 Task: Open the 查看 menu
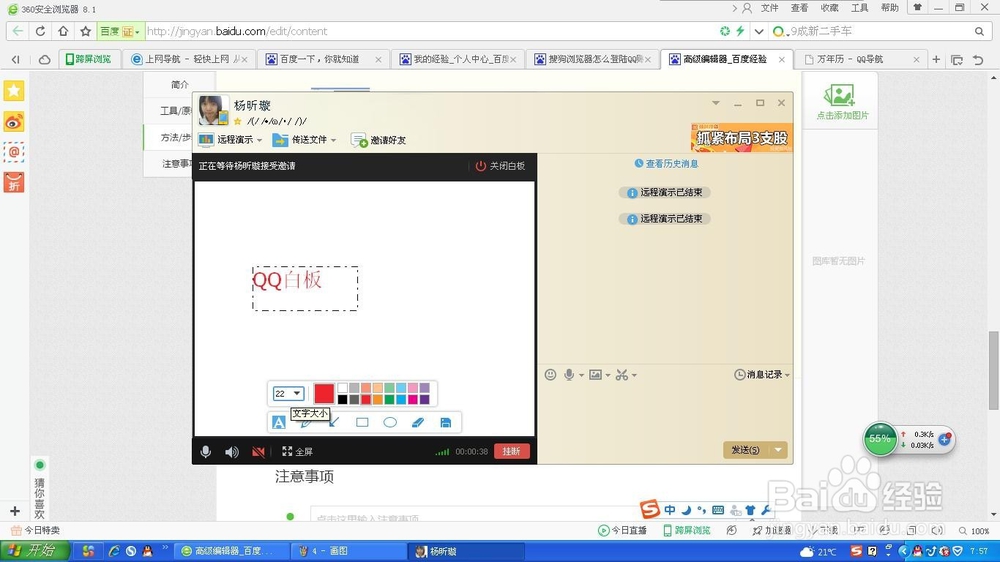pos(800,8)
